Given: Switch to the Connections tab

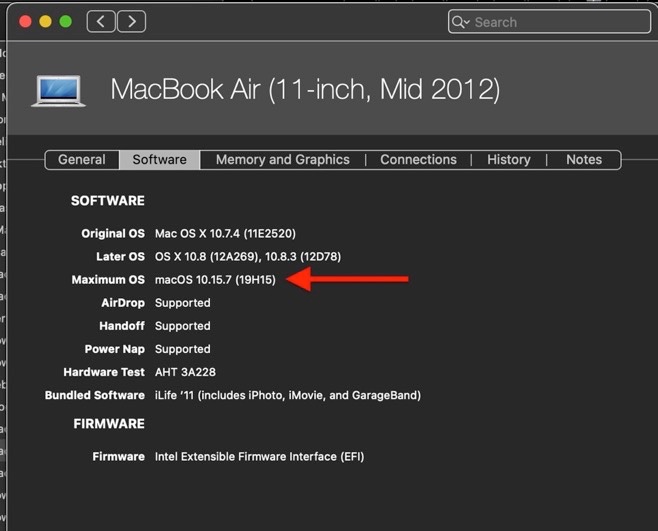Looking at the screenshot, I should pos(418,160).
